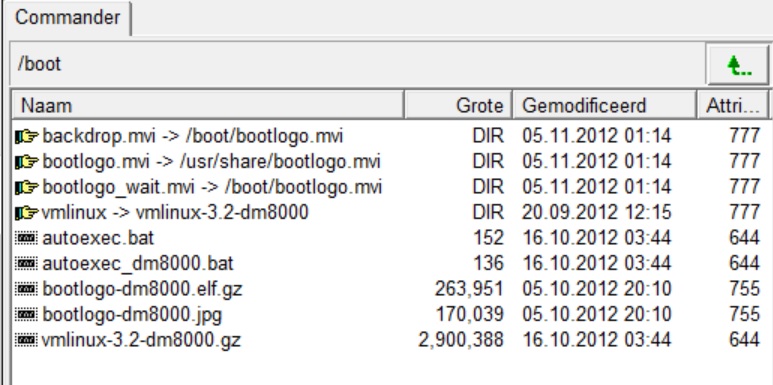Click date 16.10.2012 03:44 of autoexec.bat
773x385 pixels.
(x=597, y=238)
